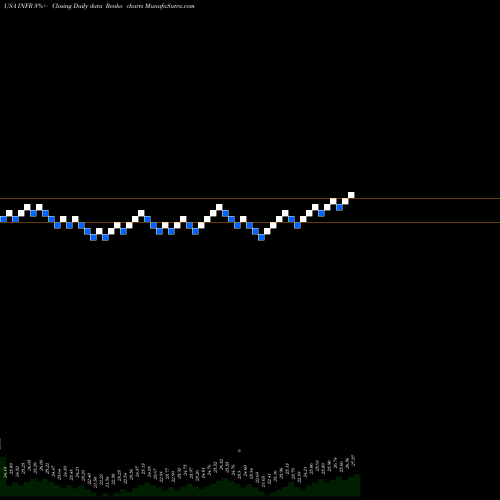Image resolution: width=500 pixels, height=500 pixels.
Task: Click the first price label 24.13
Action: click(5, 472)
